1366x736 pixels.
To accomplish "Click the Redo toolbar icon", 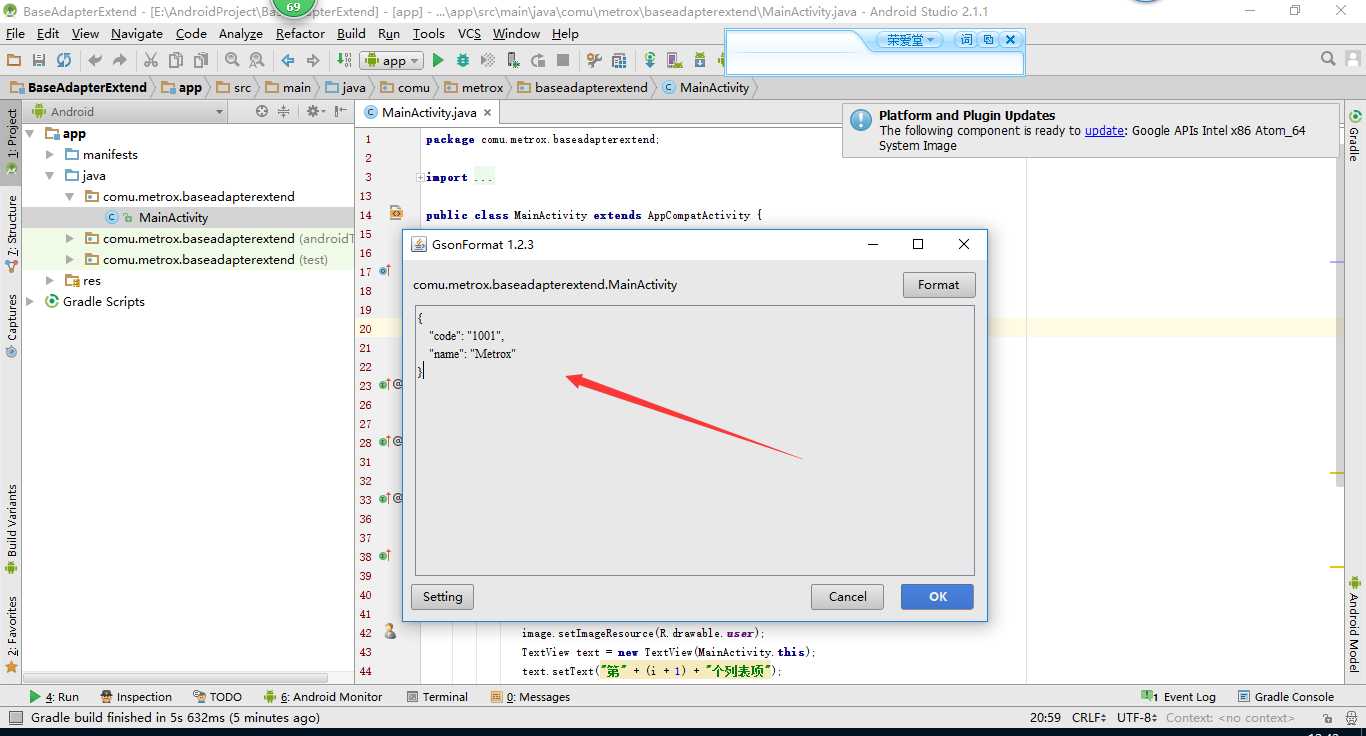I will 120,60.
